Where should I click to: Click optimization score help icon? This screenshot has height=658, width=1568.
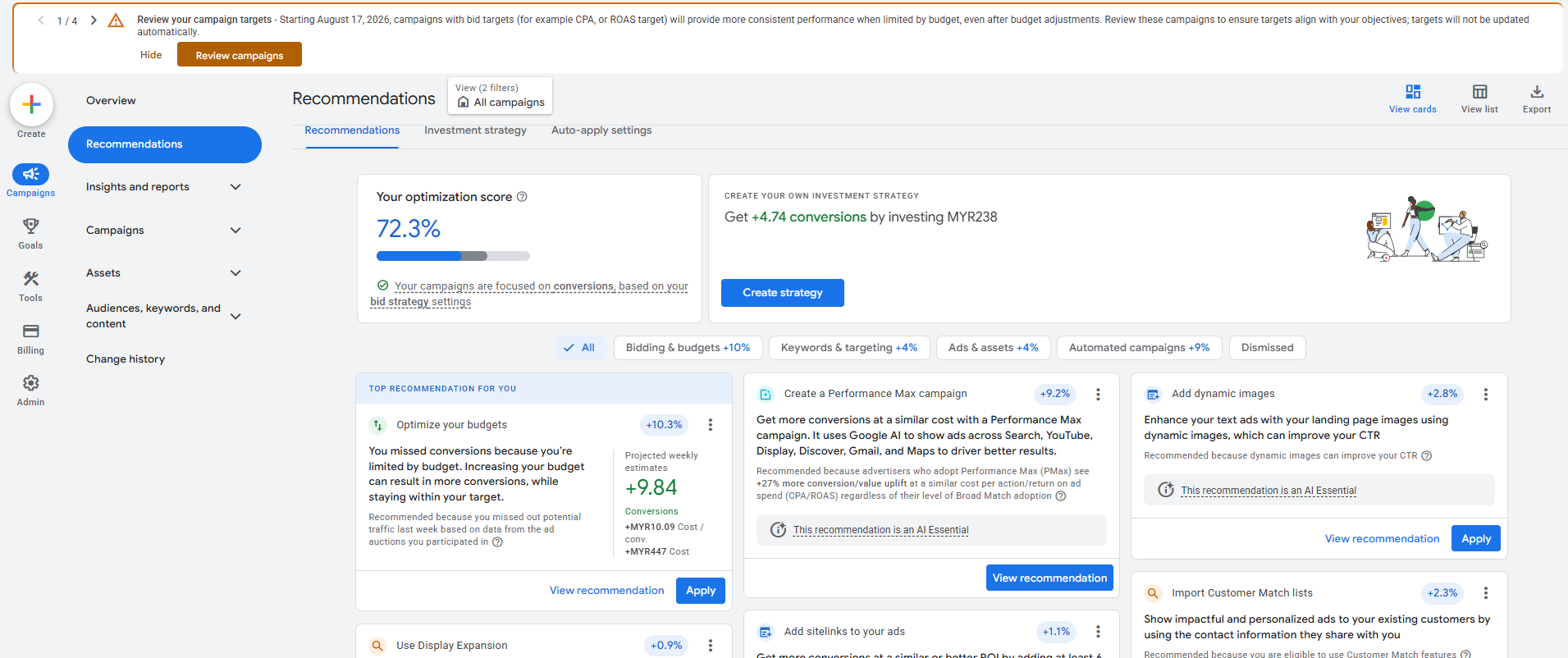(x=522, y=197)
